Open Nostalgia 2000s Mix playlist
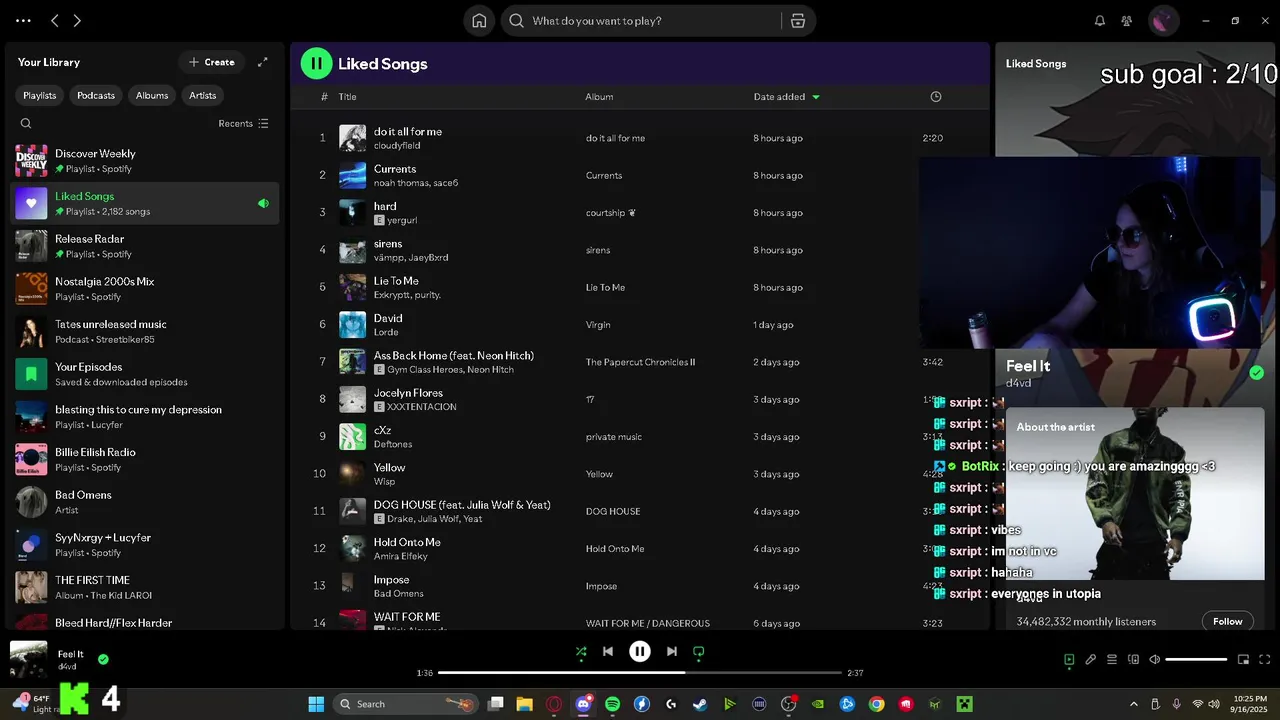The height and width of the screenshot is (720, 1280). (145, 289)
